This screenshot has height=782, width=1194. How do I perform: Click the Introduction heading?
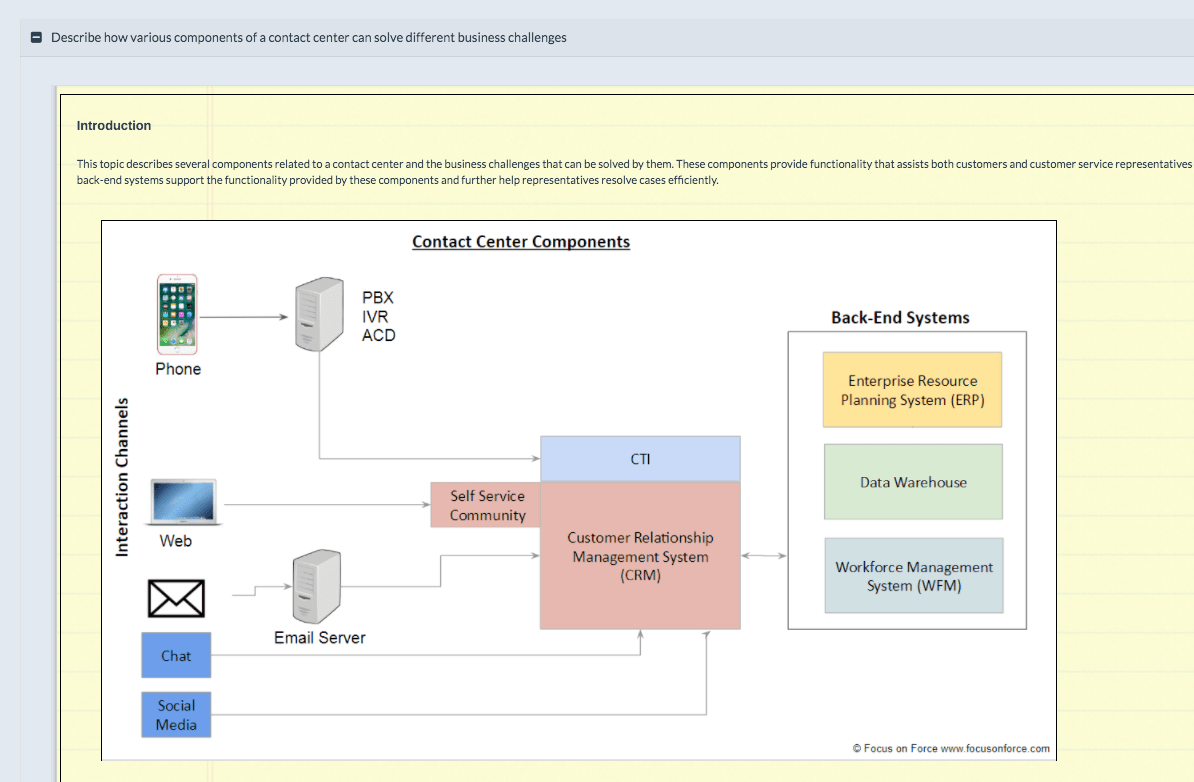[x=113, y=126]
